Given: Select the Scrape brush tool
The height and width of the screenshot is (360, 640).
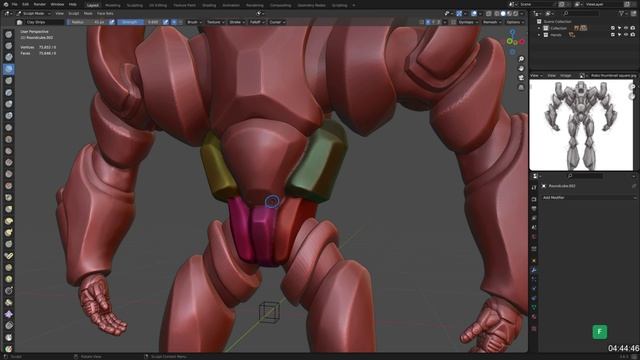Looking at the screenshot, I should pyautogui.click(x=9, y=174).
